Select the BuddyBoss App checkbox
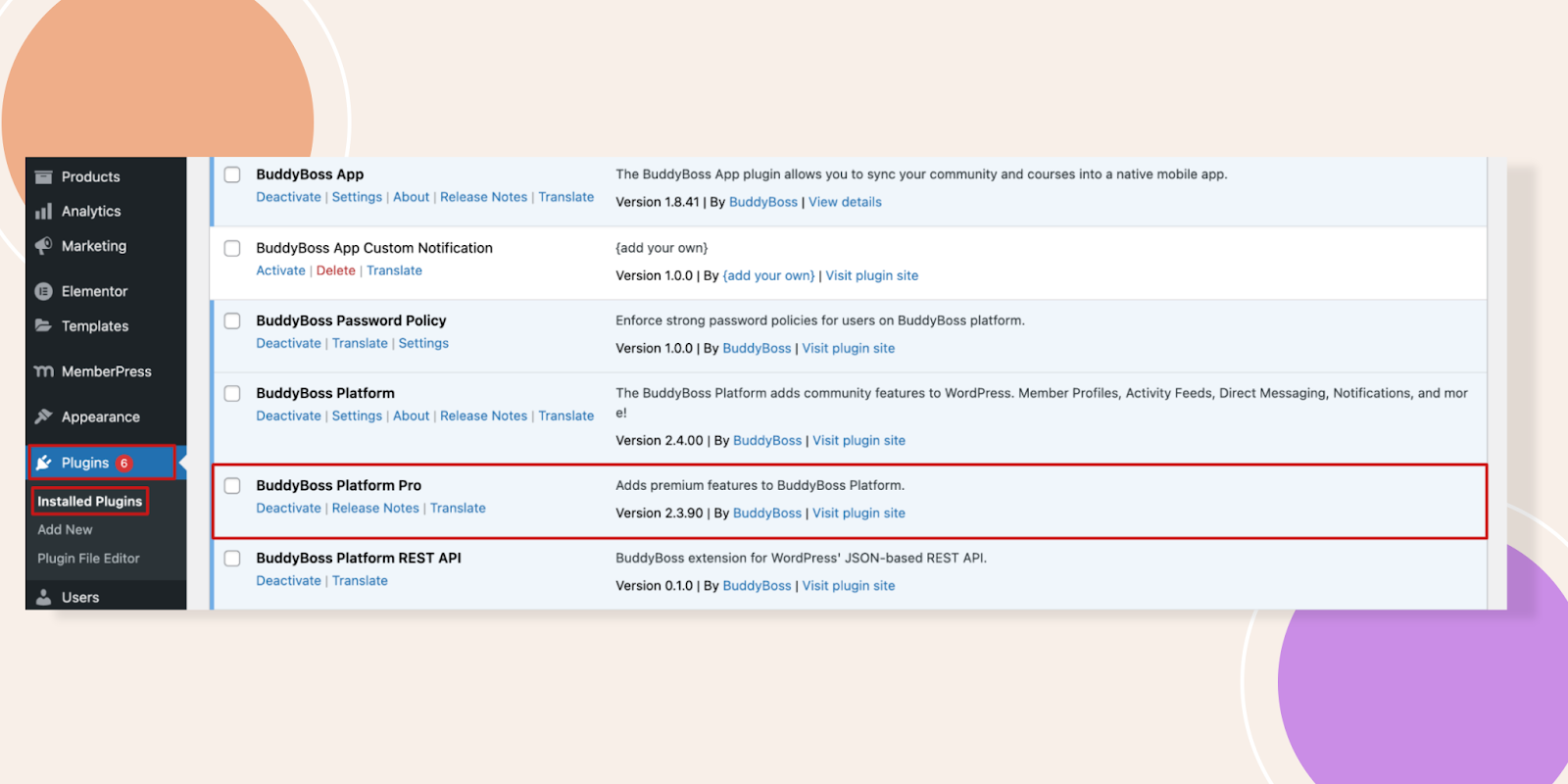Screen dimensions: 1568x784 click(232, 174)
